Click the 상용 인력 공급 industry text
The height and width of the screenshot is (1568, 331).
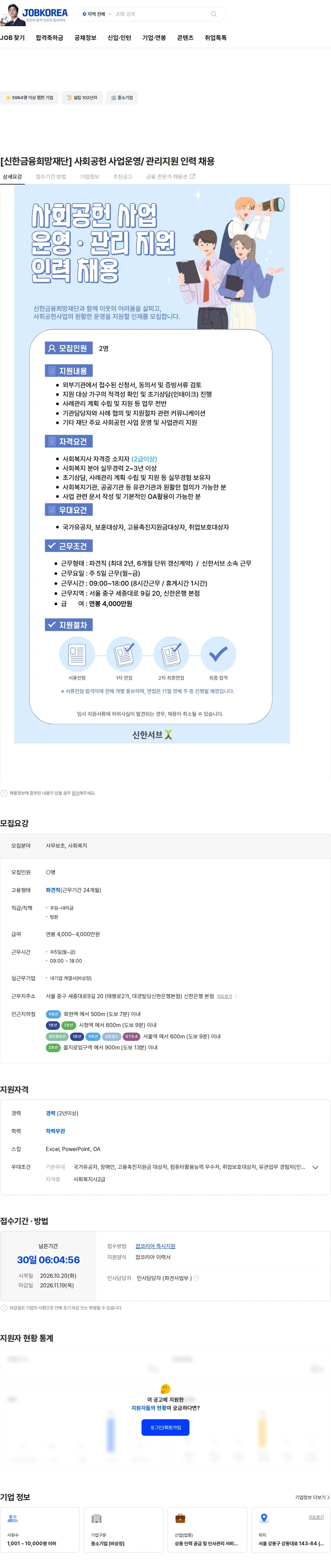pyautogui.click(x=206, y=1544)
